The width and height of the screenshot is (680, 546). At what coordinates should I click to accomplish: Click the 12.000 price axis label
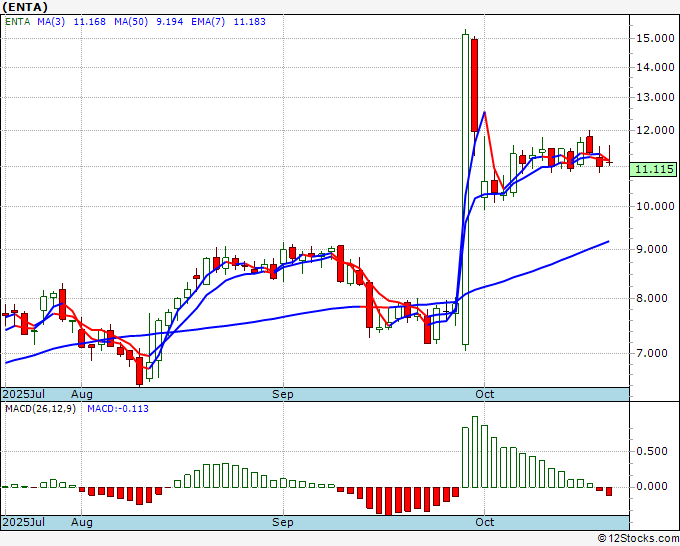pos(655,130)
